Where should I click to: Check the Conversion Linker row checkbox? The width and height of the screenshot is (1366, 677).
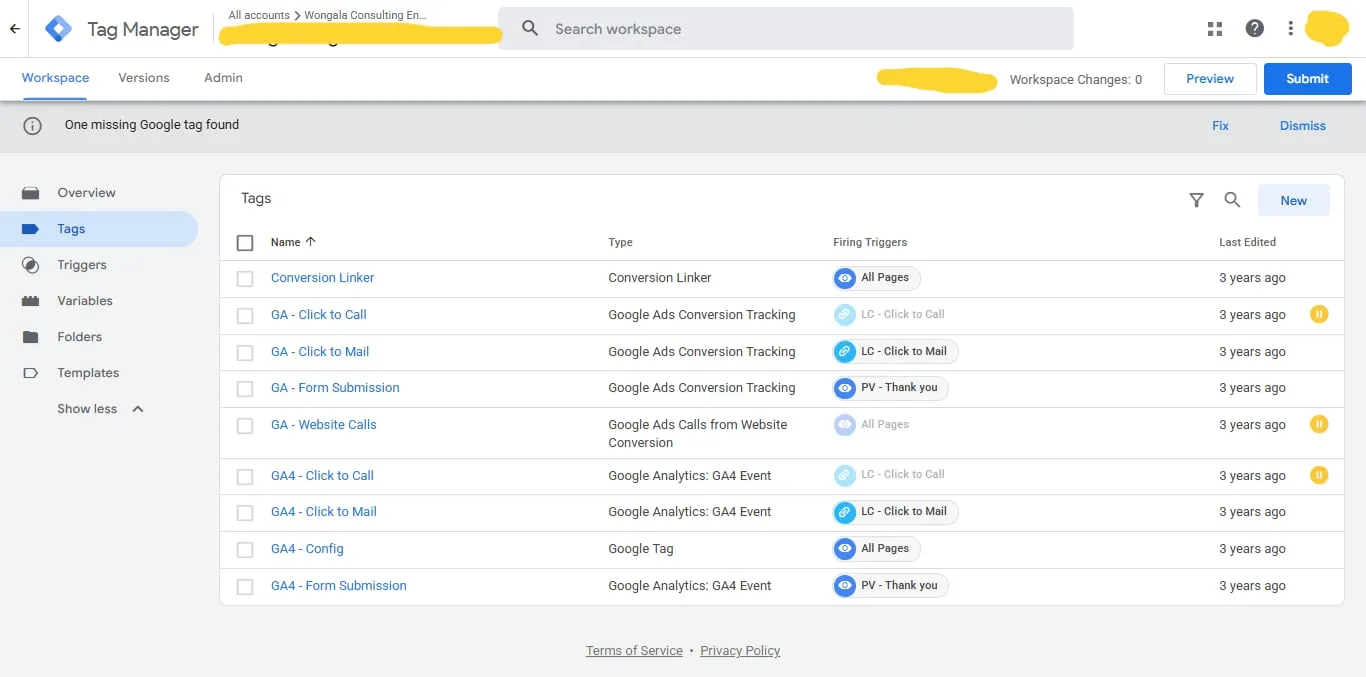coord(245,279)
